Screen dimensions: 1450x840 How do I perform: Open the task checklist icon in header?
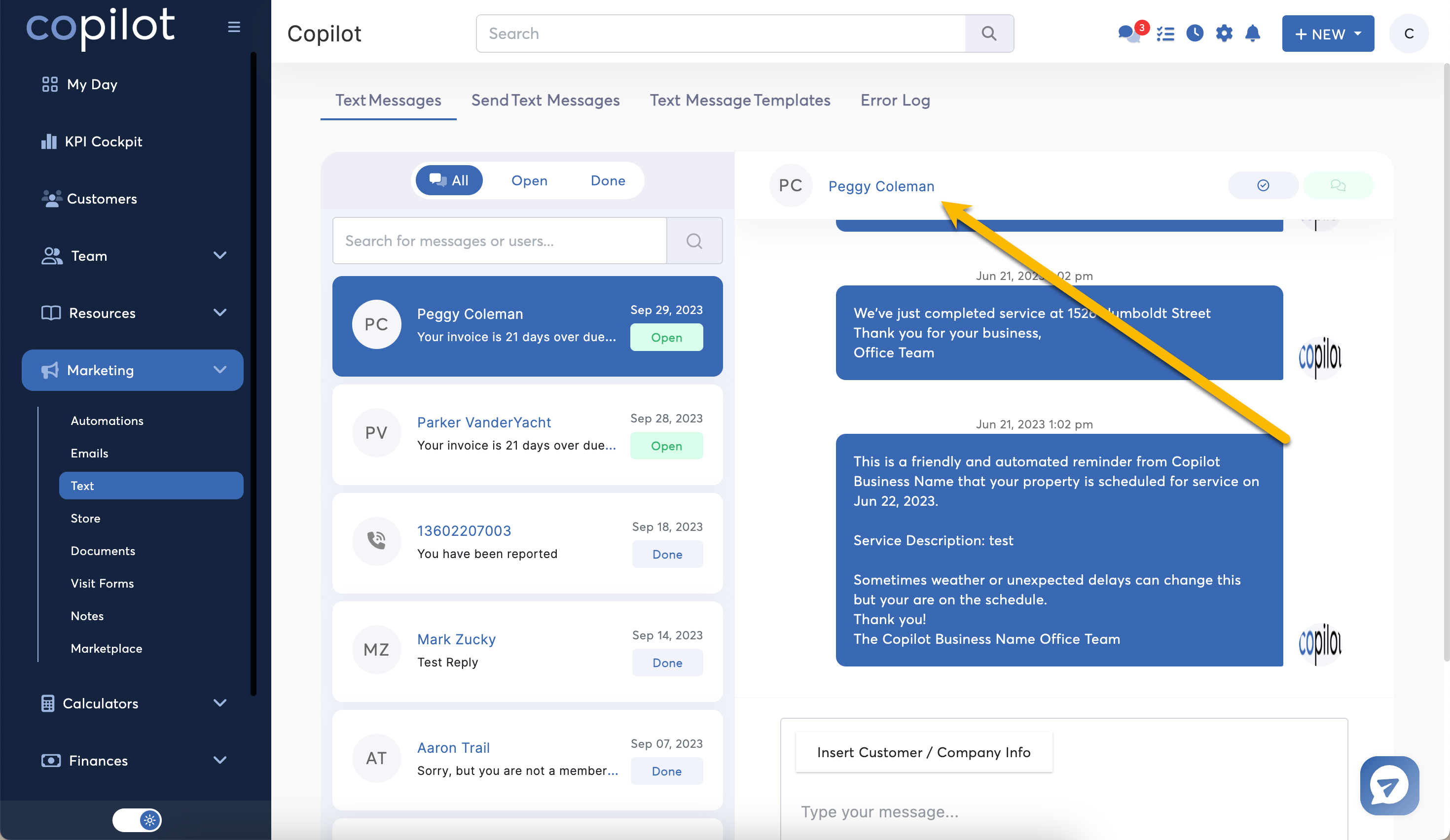pos(1165,34)
